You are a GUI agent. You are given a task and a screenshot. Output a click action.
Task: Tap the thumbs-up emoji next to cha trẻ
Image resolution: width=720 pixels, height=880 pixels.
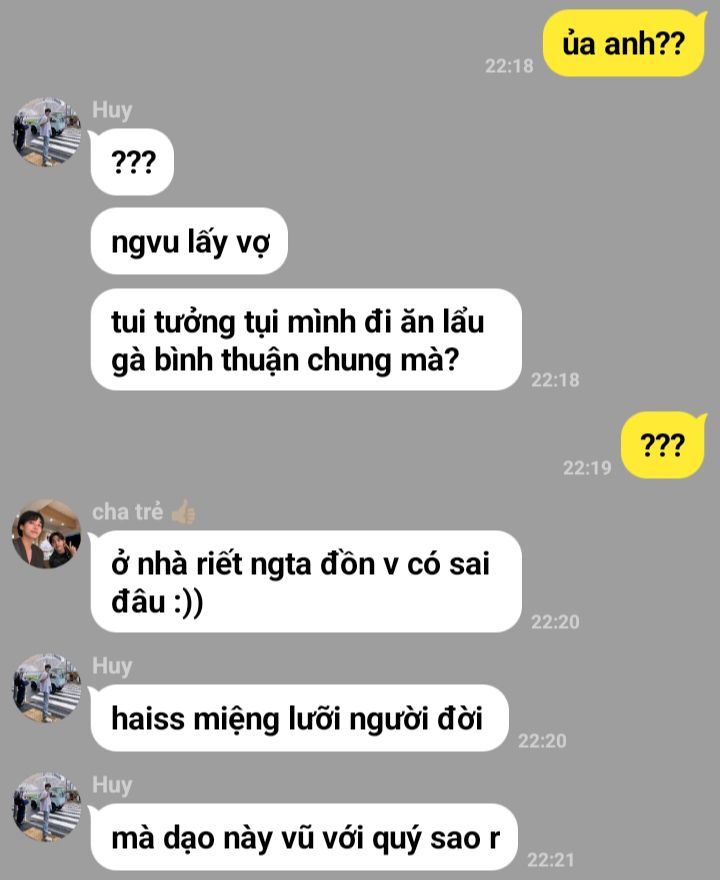click(x=184, y=512)
